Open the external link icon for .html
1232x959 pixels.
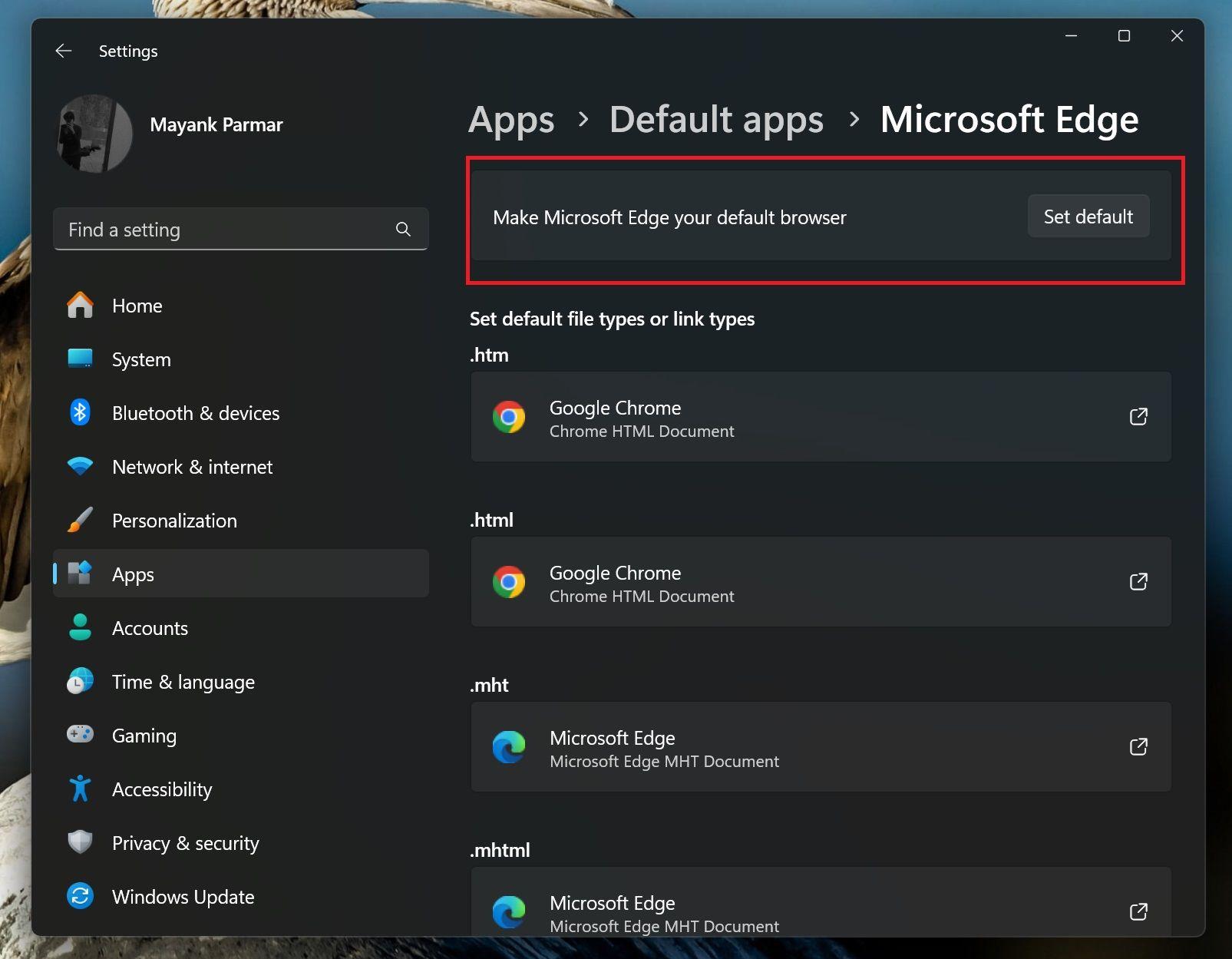[1138, 581]
